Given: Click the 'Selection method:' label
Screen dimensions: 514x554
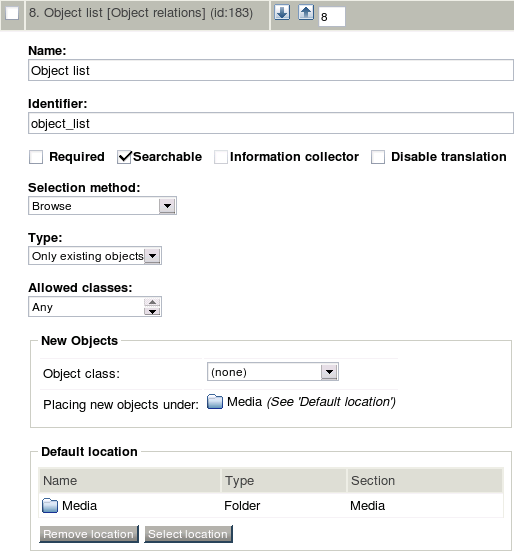Looking at the screenshot, I should point(84,188).
